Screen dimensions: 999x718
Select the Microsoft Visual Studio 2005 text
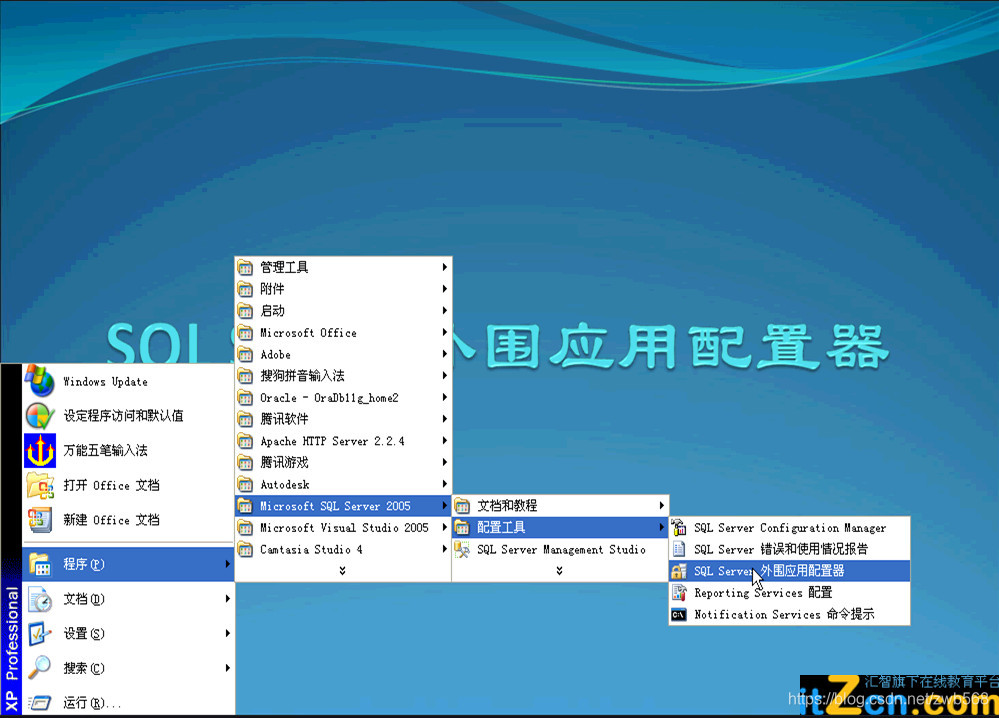pyautogui.click(x=344, y=528)
